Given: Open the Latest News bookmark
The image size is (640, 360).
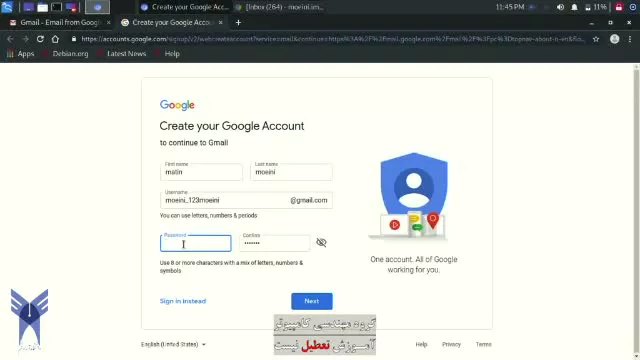Looking at the screenshot, I should 122,53.
